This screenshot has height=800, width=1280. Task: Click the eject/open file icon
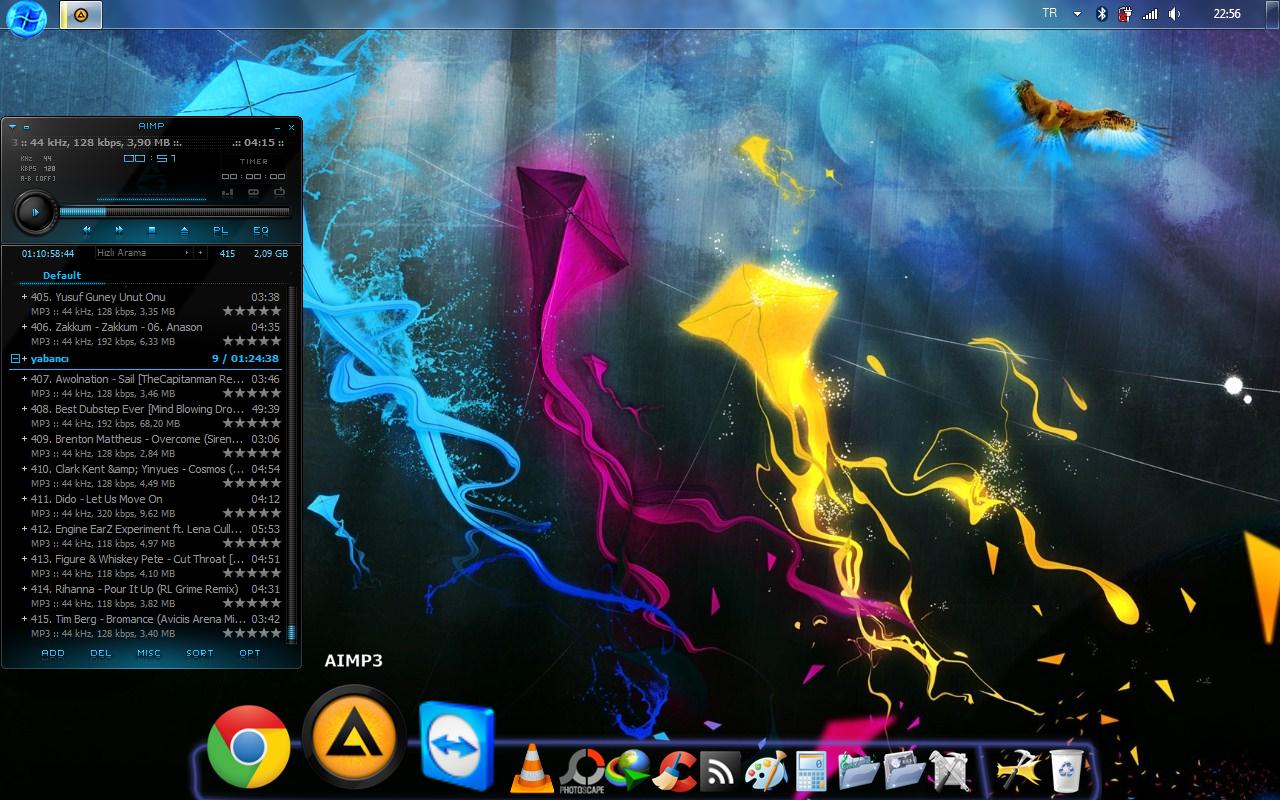184,230
